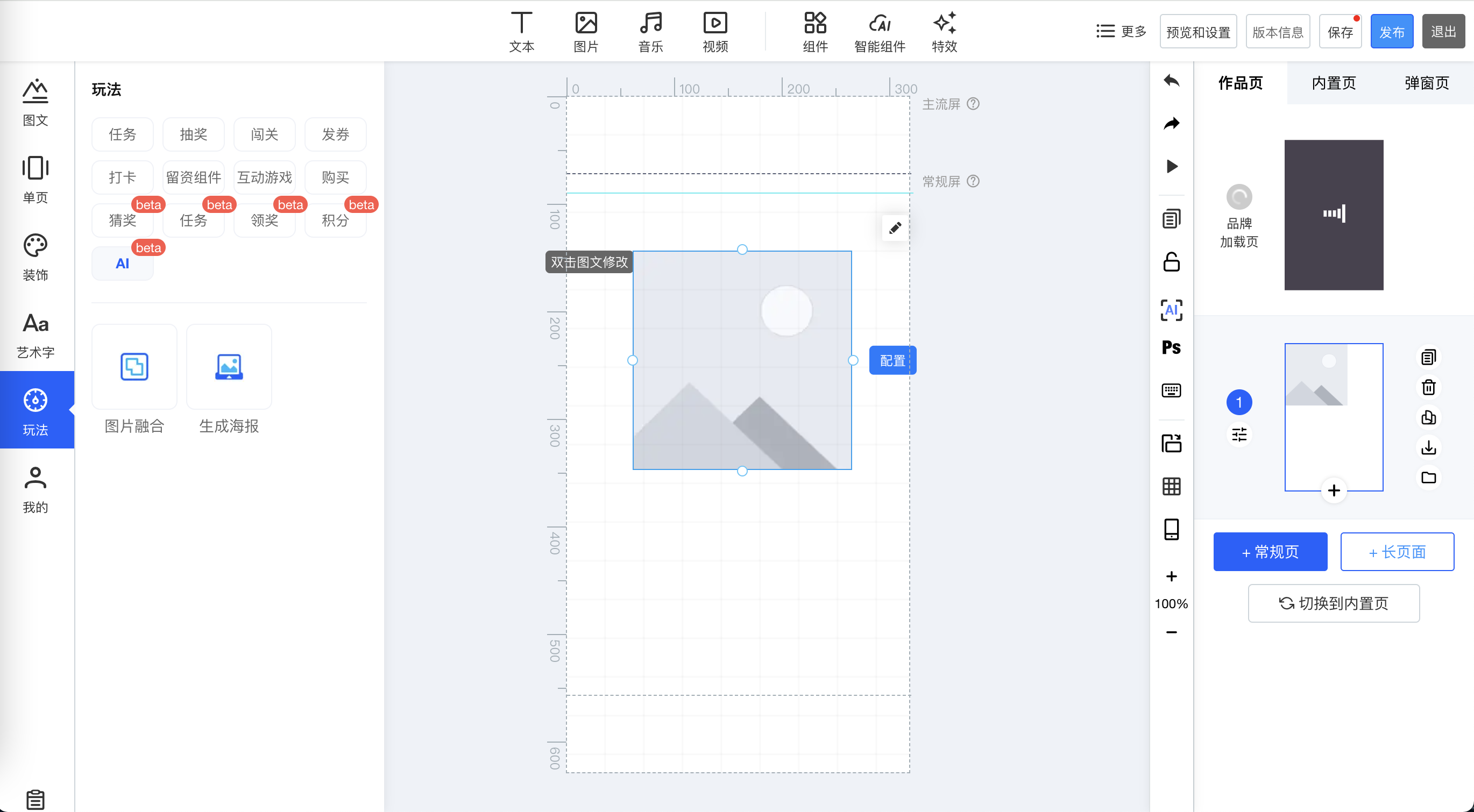
Task: Toggle the grid display icon
Action: pyautogui.click(x=1171, y=486)
